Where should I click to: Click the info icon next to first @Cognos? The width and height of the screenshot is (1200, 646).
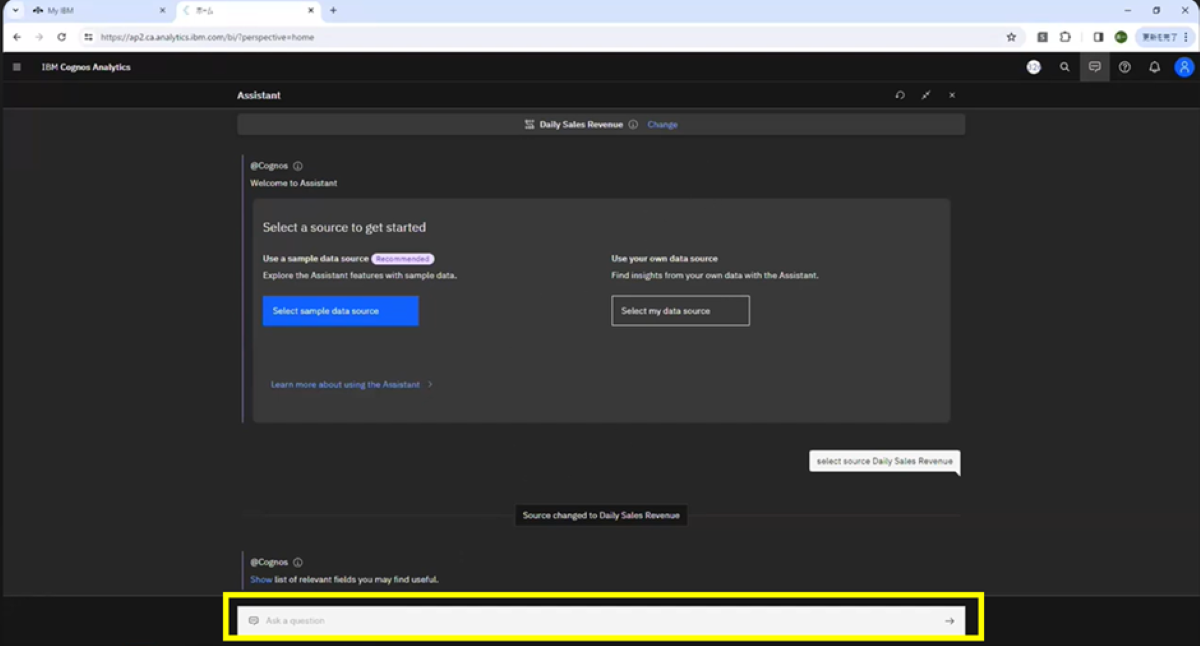(x=298, y=166)
